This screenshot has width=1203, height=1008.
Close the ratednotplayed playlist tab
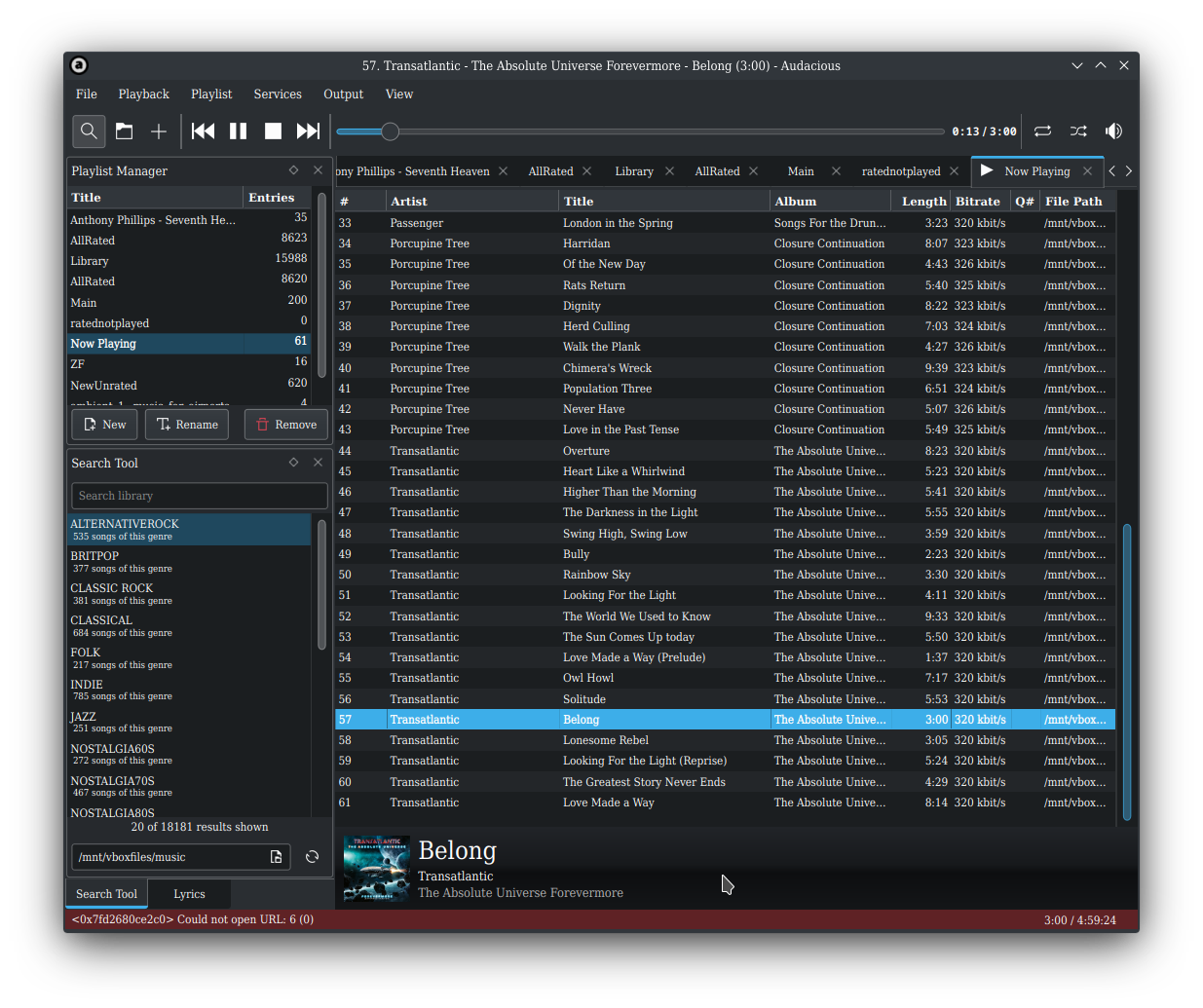click(954, 171)
